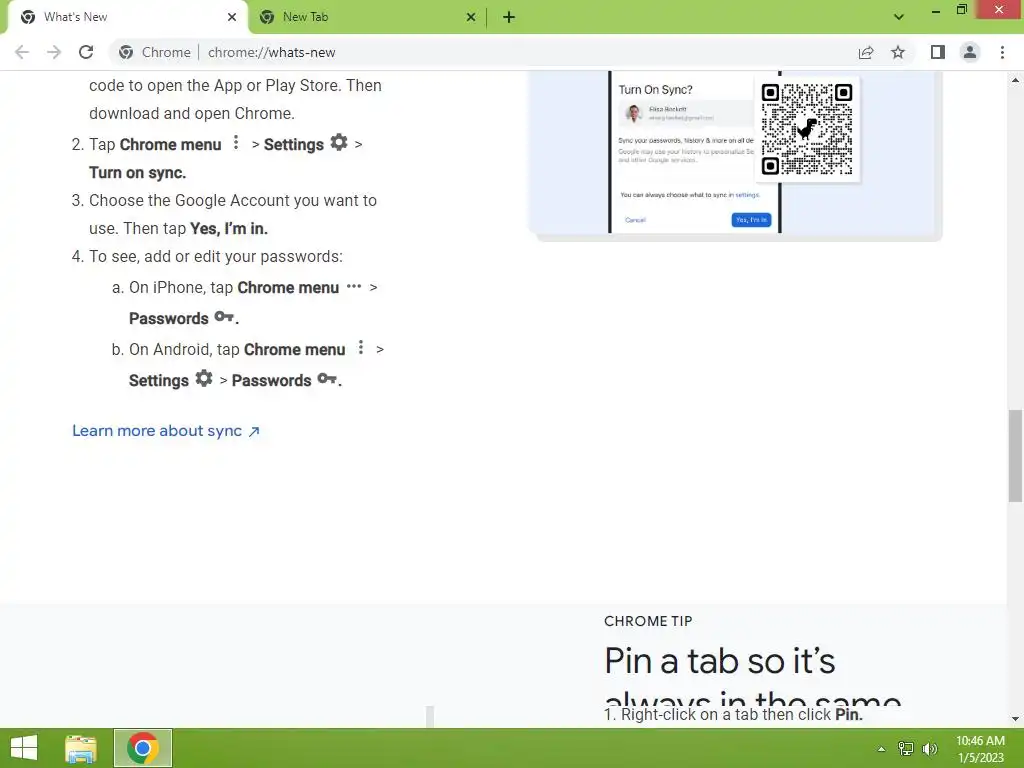The image size is (1024, 768).
Task: Click the Chrome site info chip
Action: point(155,52)
